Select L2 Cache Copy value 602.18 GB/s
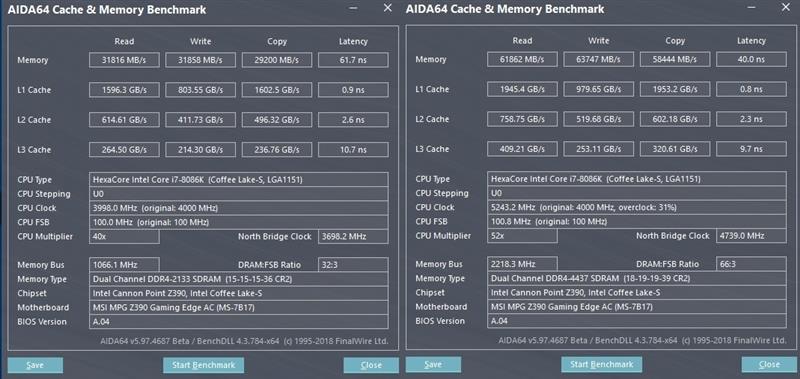 (675, 119)
